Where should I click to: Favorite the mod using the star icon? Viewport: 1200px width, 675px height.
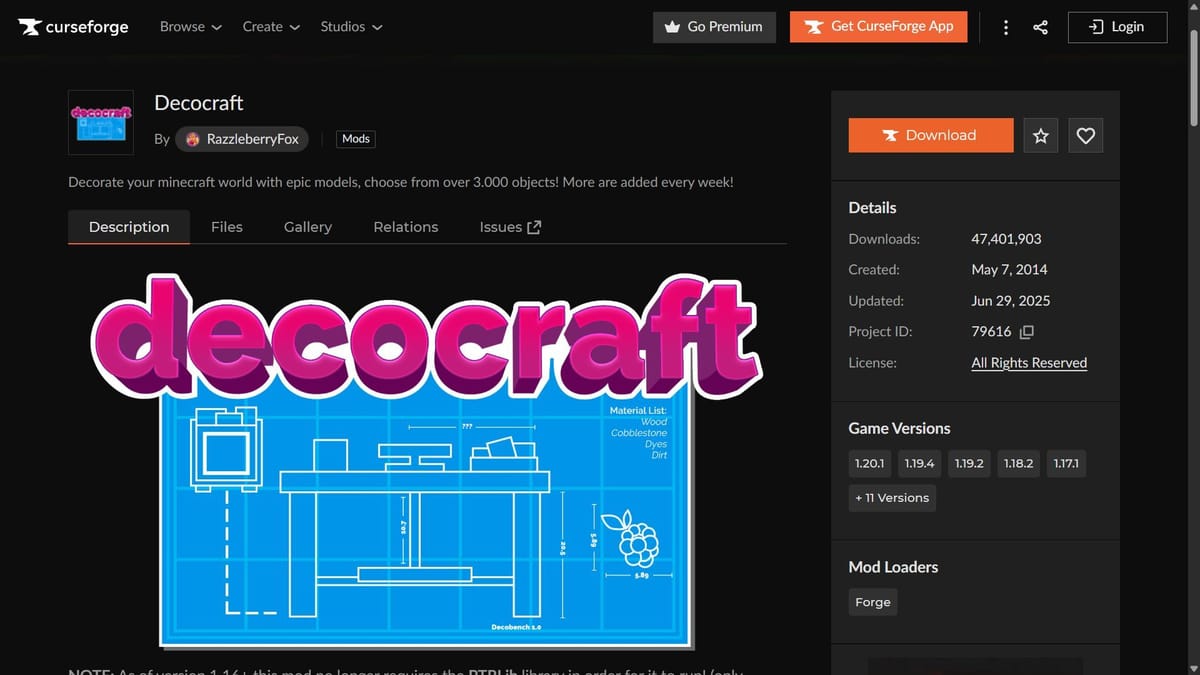click(x=1040, y=135)
